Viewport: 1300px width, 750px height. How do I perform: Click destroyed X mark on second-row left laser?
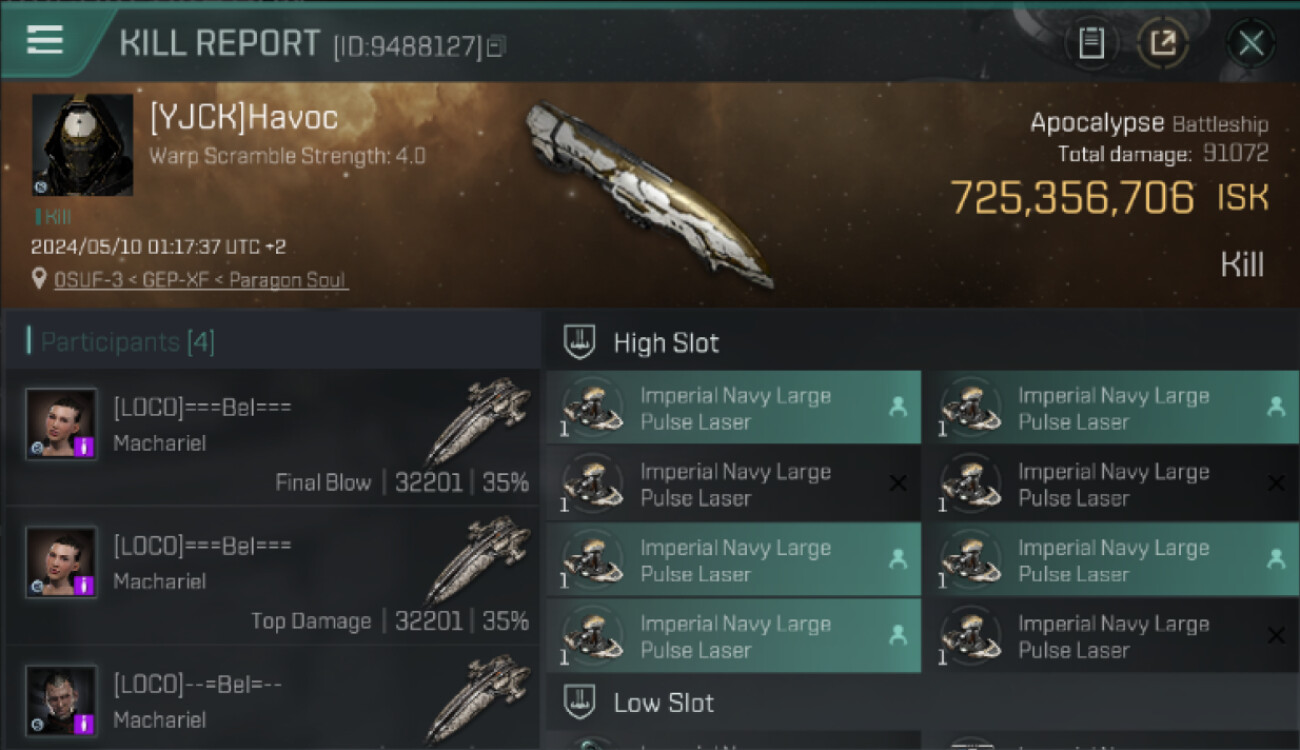[x=898, y=483]
